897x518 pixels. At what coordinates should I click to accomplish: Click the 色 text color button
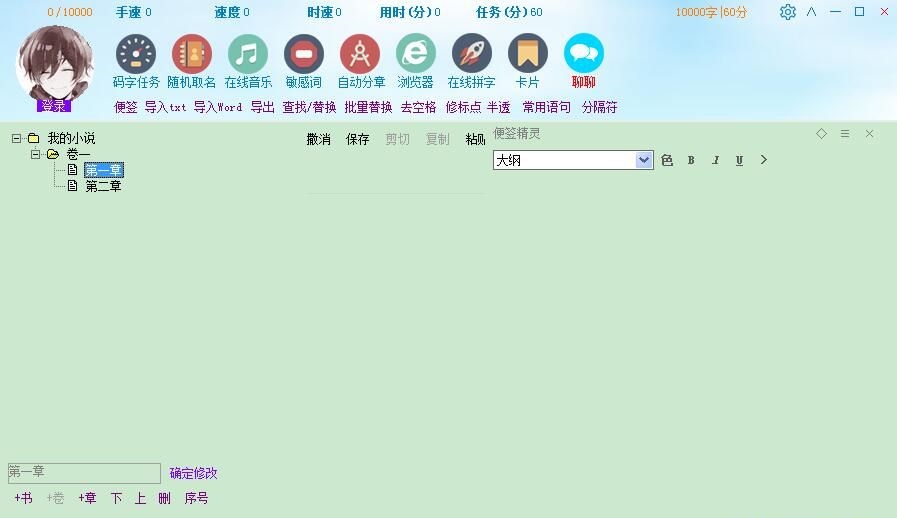667,160
